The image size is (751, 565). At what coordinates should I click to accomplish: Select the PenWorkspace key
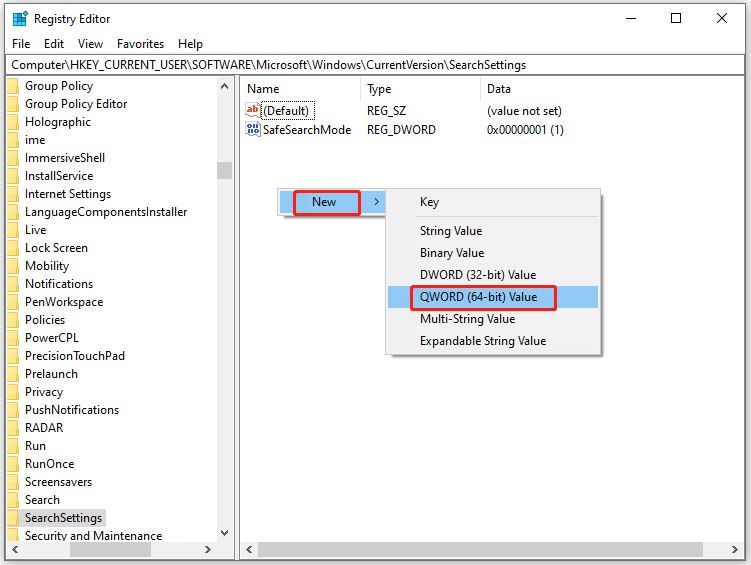click(64, 302)
